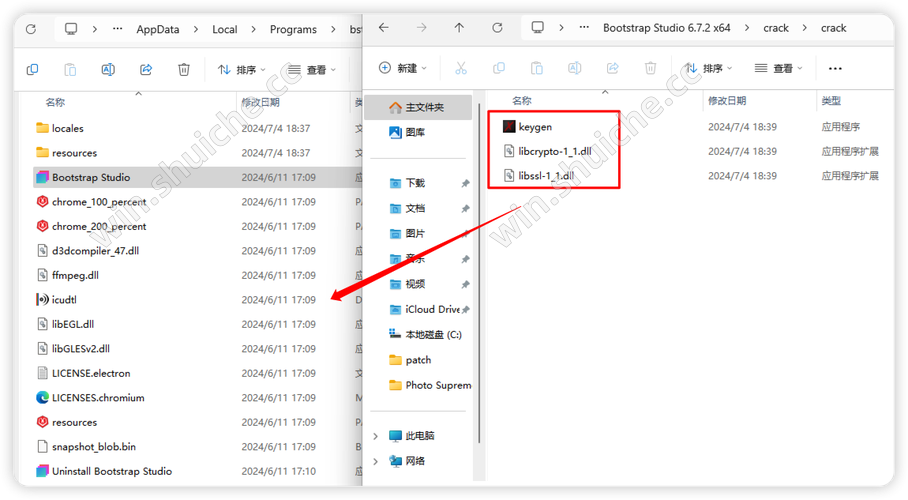Click the last crack breadcrumb segment
The image size is (908, 500).
pos(833,28)
